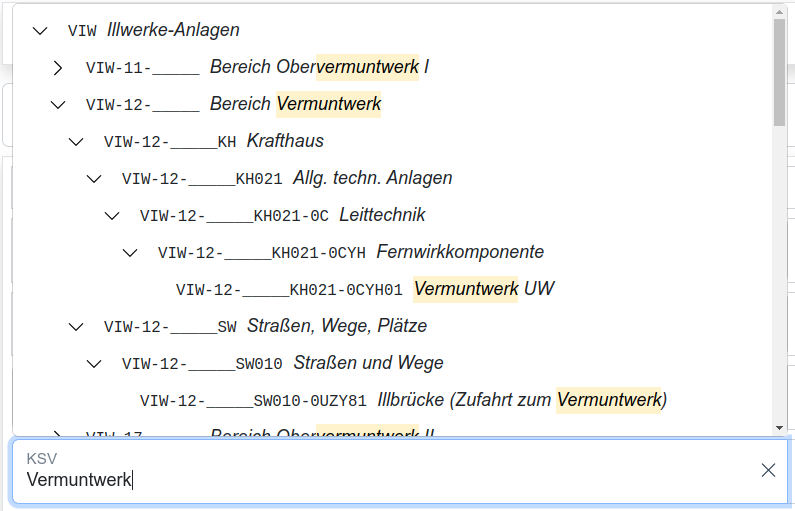Clear the KSV search field

[x=768, y=470]
